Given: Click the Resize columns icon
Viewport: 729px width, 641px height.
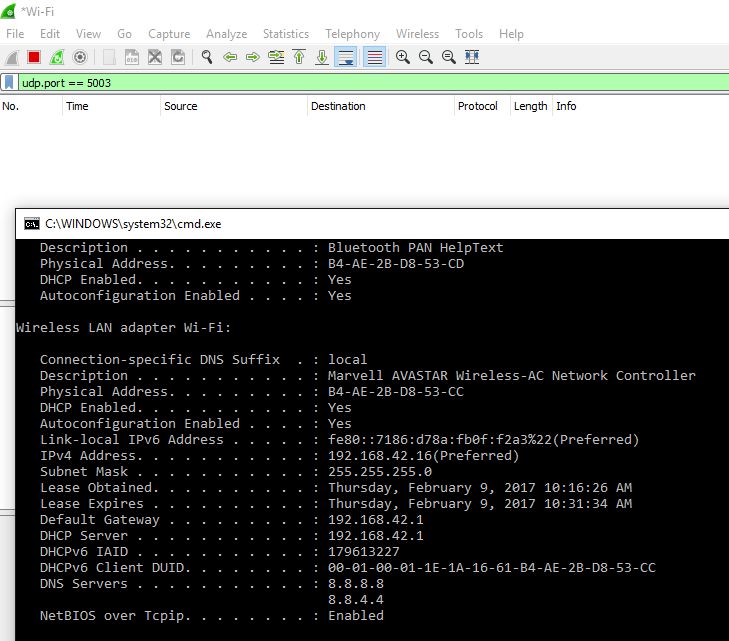Looking at the screenshot, I should coord(472,57).
